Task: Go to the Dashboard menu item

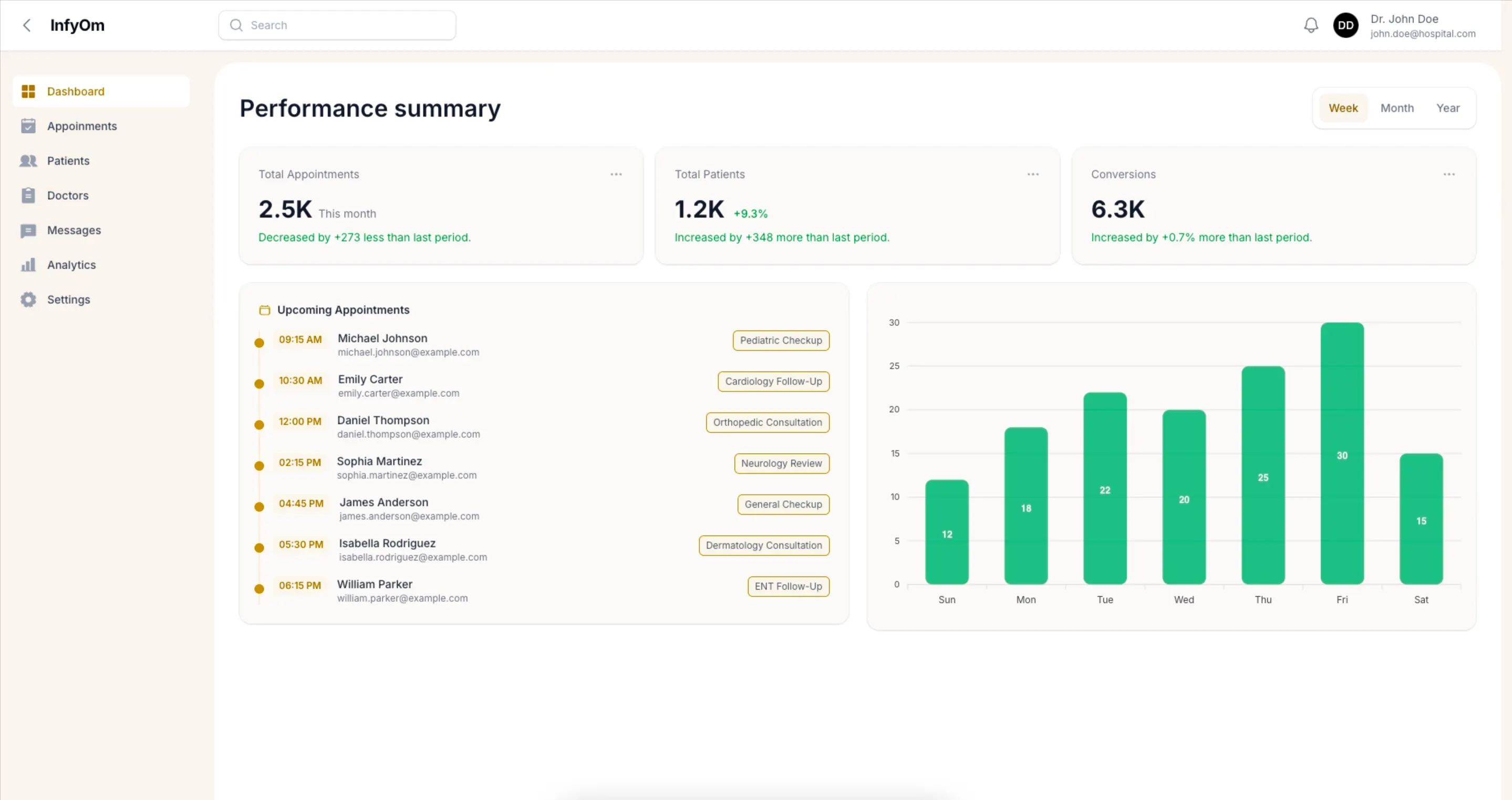Action: (x=76, y=91)
